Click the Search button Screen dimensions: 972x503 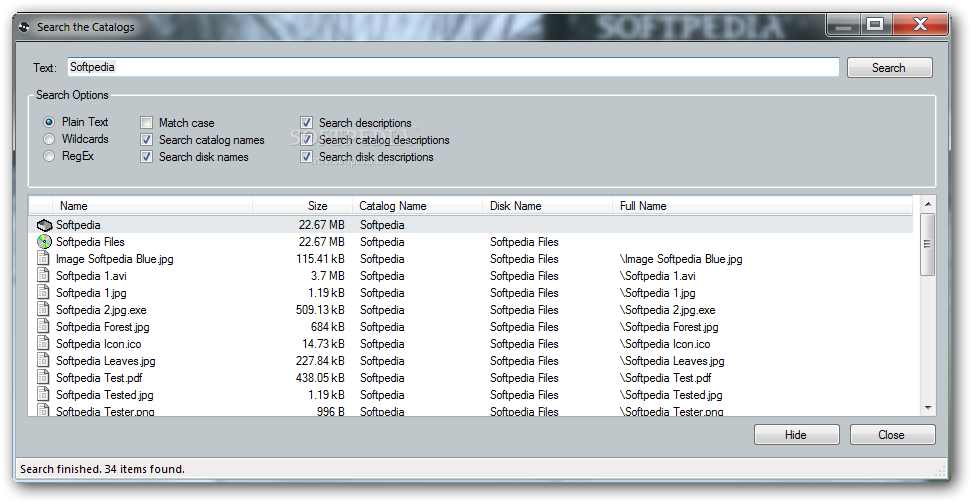890,68
